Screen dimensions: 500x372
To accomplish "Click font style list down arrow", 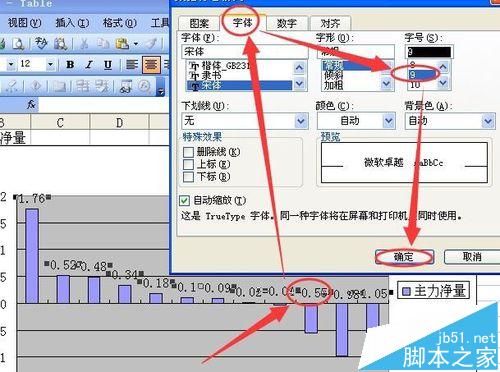I will pyautogui.click(x=386, y=83).
